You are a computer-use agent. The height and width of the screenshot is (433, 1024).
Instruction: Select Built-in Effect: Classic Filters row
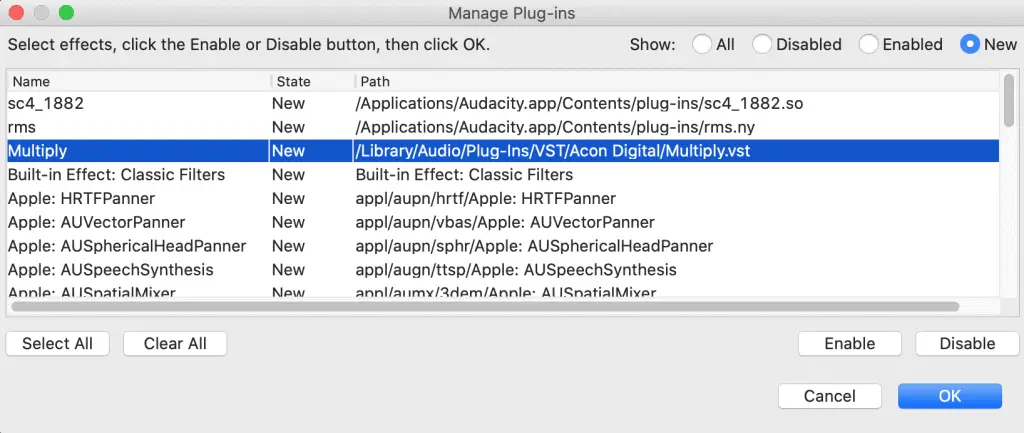503,174
